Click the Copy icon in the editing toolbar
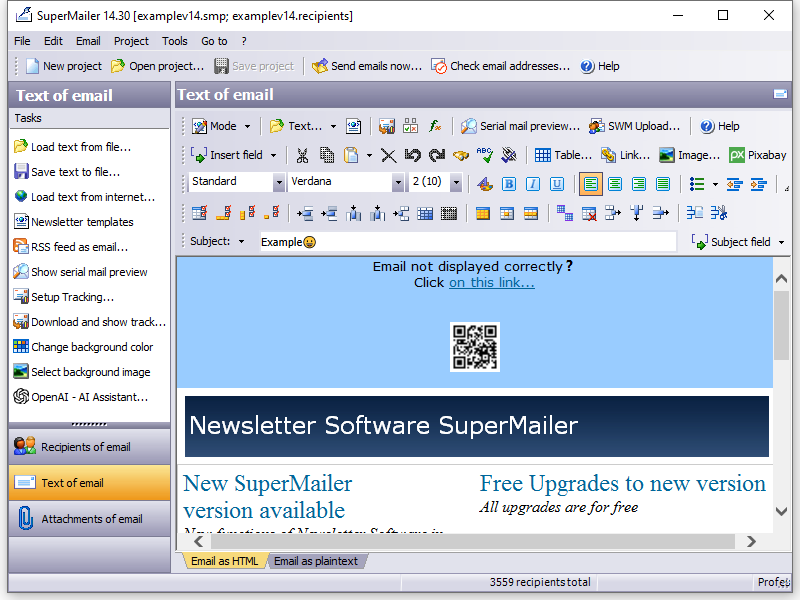The image size is (800, 600). (x=327, y=155)
